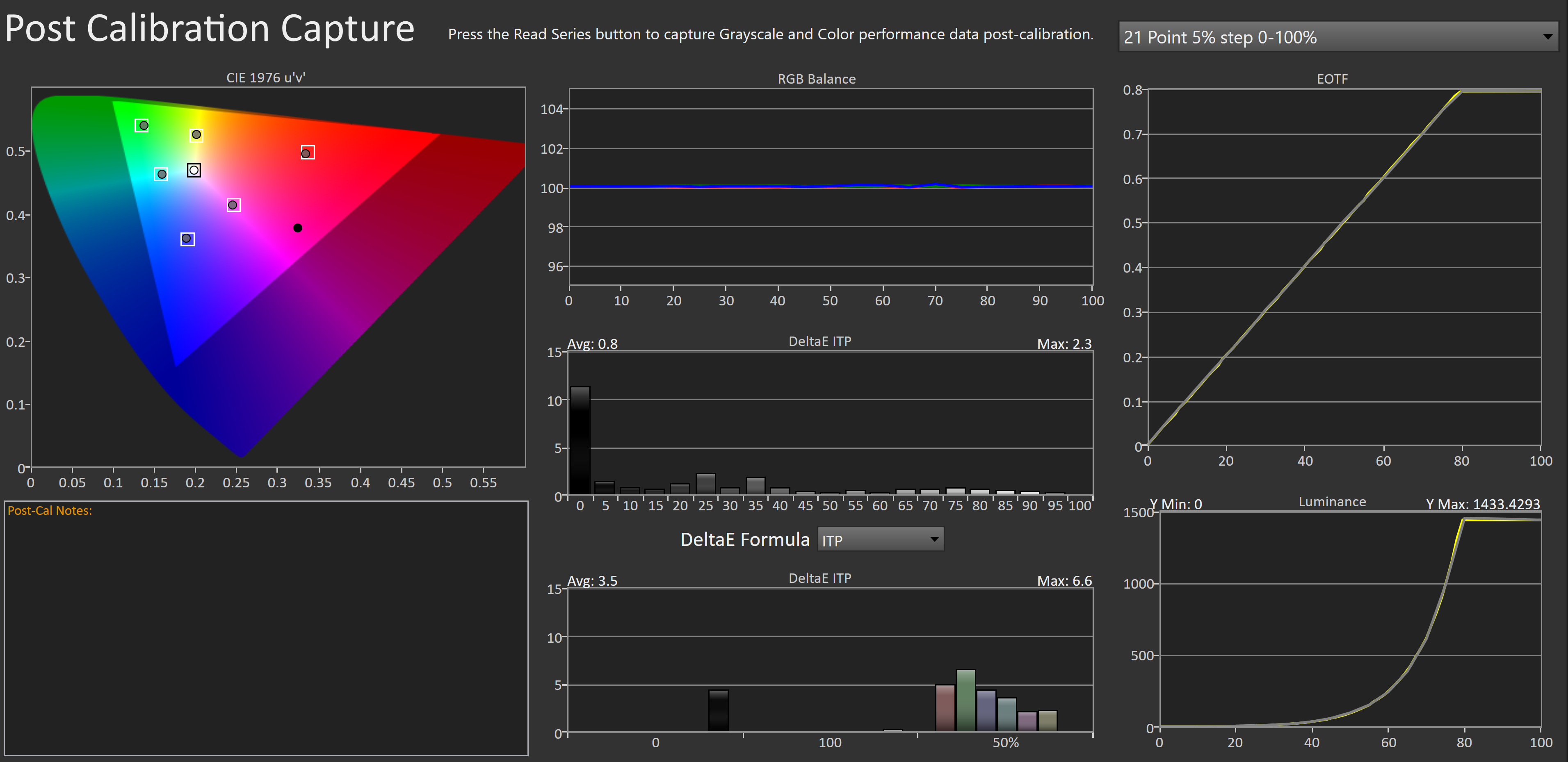Select the blue primary marker in CIE chart
1568x762 pixels.
pyautogui.click(x=187, y=239)
